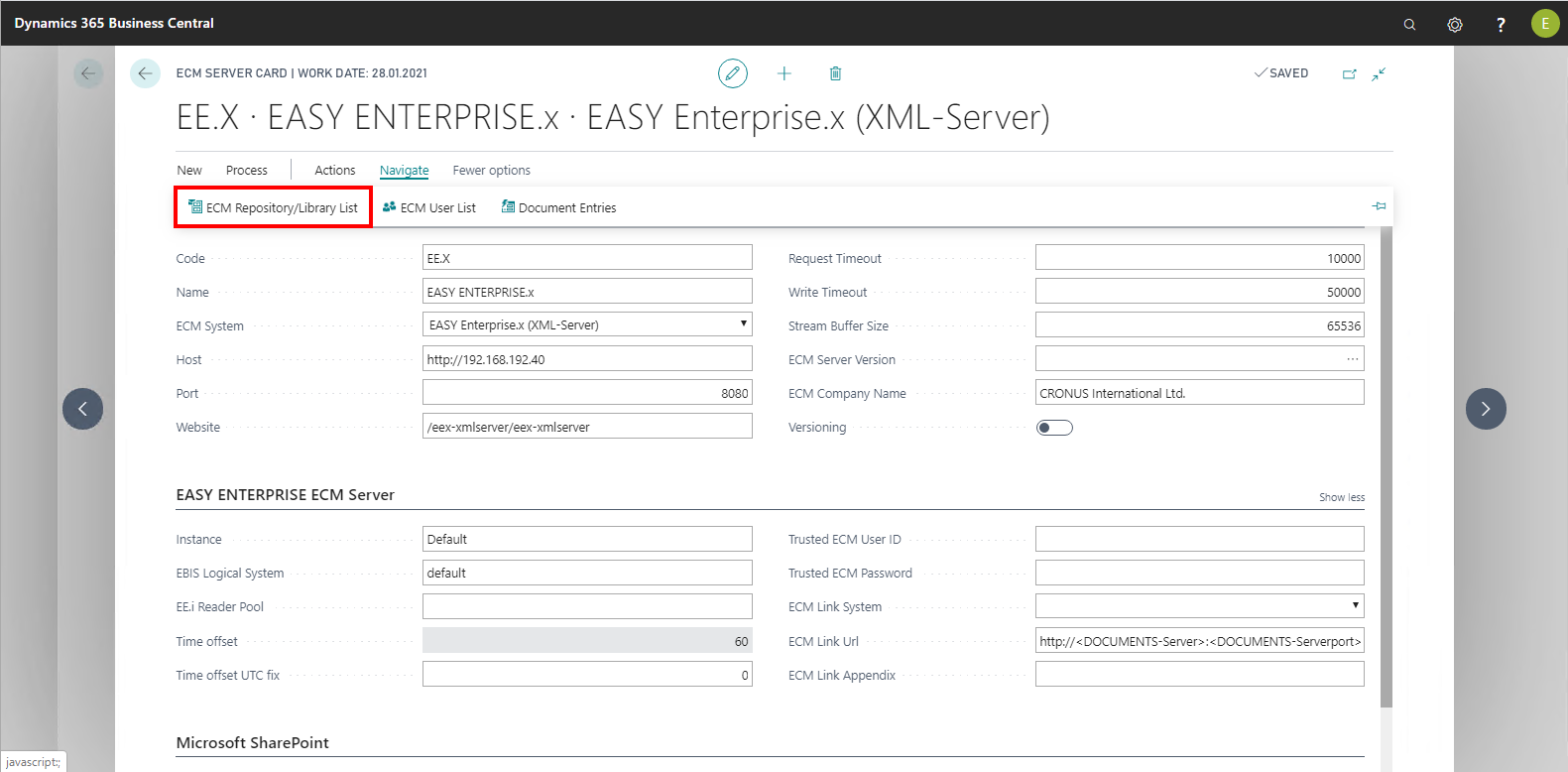1568x772 pixels.
Task: Open the ECM Link System dropdown
Action: click(x=1355, y=605)
